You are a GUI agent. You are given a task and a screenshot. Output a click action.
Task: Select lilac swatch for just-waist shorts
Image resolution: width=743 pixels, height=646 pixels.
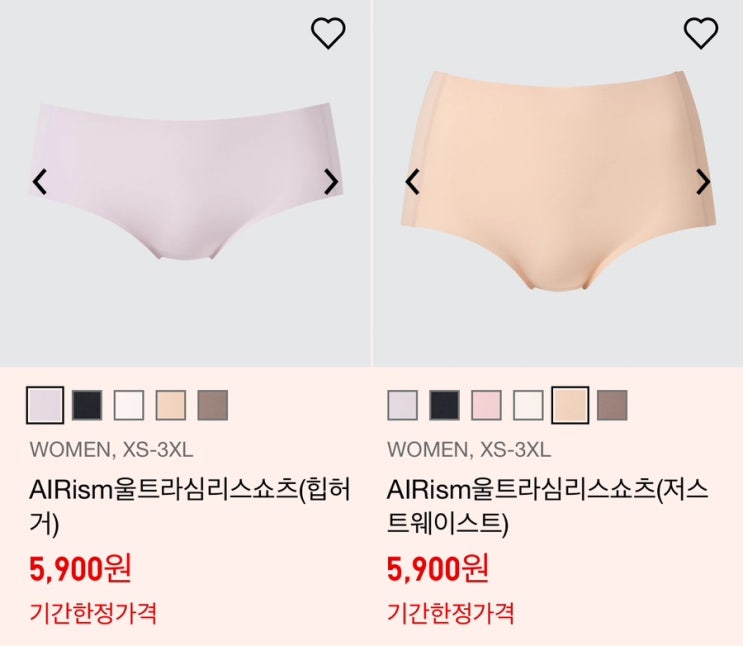click(403, 405)
